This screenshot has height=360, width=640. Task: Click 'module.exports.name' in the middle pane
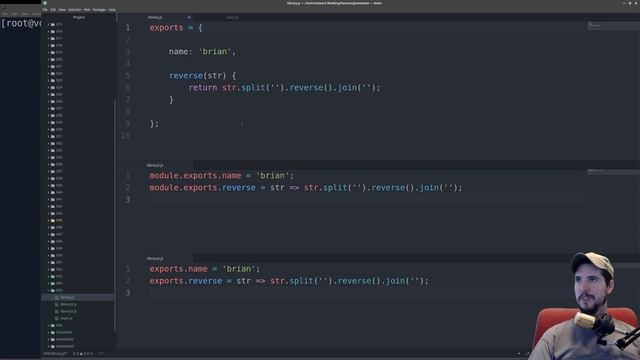(x=195, y=176)
